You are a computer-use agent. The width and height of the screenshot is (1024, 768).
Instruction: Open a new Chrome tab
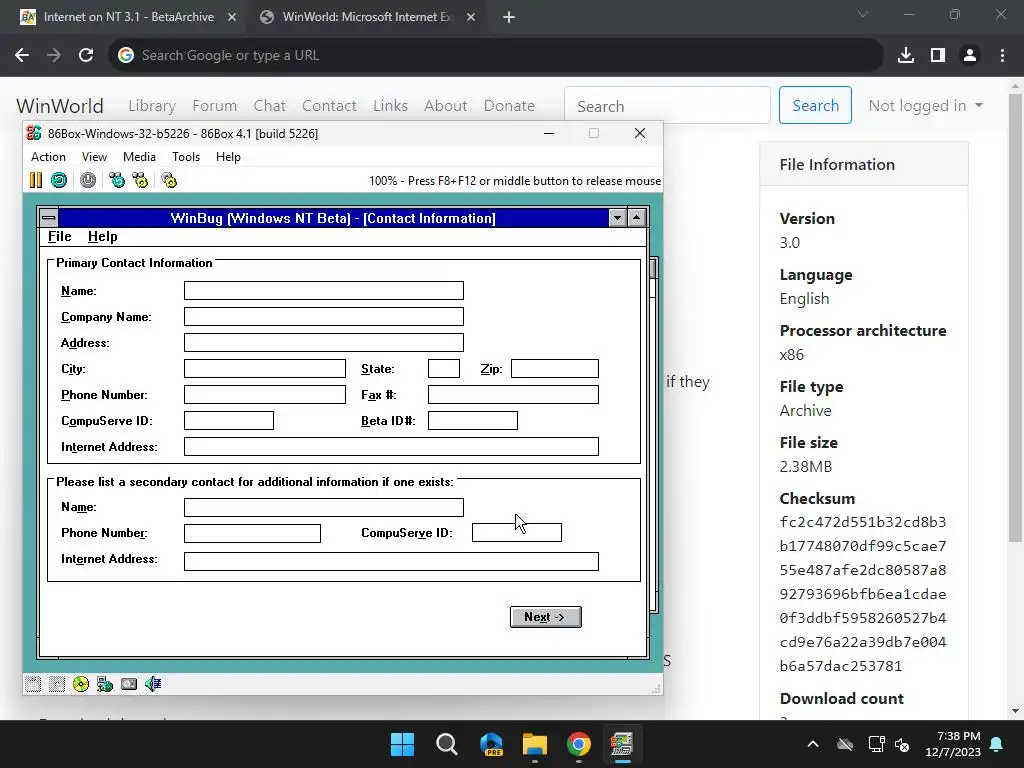(509, 17)
